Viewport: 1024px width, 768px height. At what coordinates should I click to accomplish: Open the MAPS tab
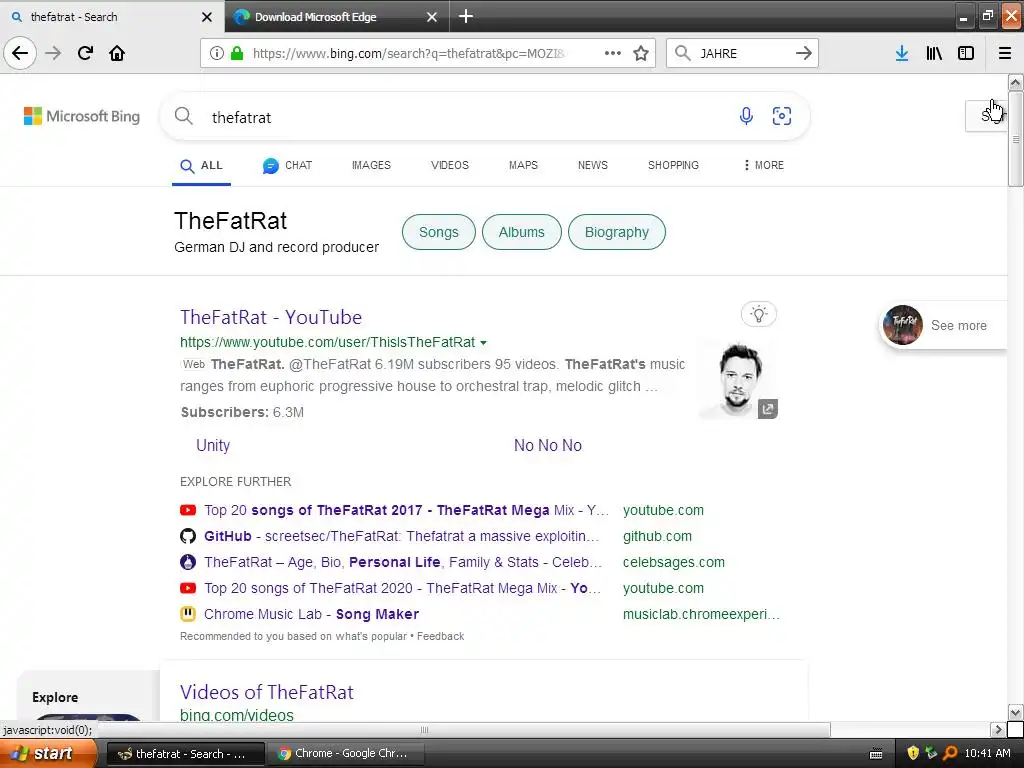coord(523,165)
